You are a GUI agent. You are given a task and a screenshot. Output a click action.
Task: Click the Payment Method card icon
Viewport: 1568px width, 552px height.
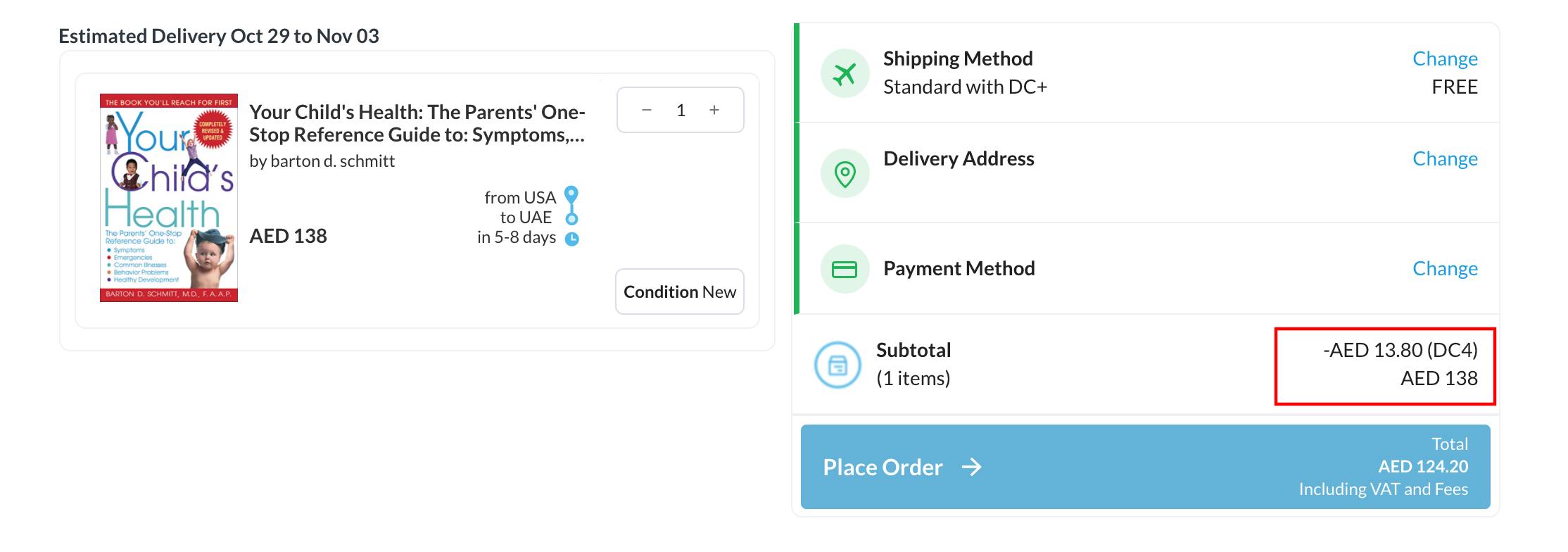(845, 269)
